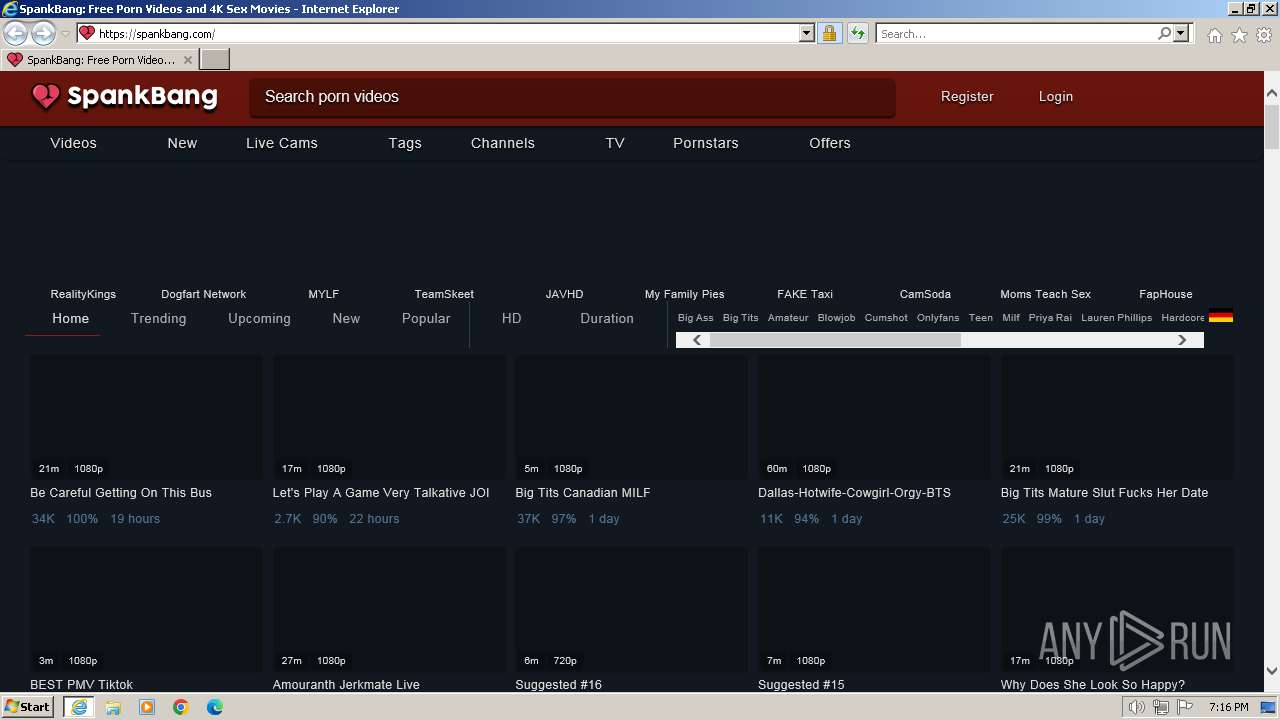Click the site video search field
The width and height of the screenshot is (1280, 720).
point(572,97)
